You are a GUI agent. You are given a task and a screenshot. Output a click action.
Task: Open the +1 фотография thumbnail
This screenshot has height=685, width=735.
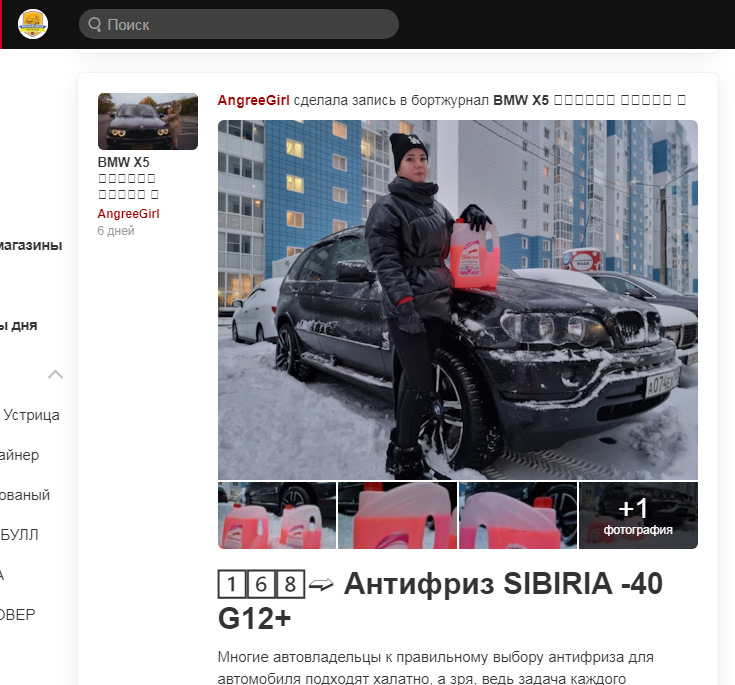[638, 515]
